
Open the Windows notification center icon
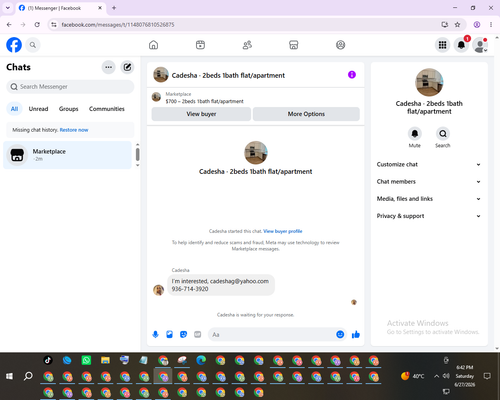(487, 376)
